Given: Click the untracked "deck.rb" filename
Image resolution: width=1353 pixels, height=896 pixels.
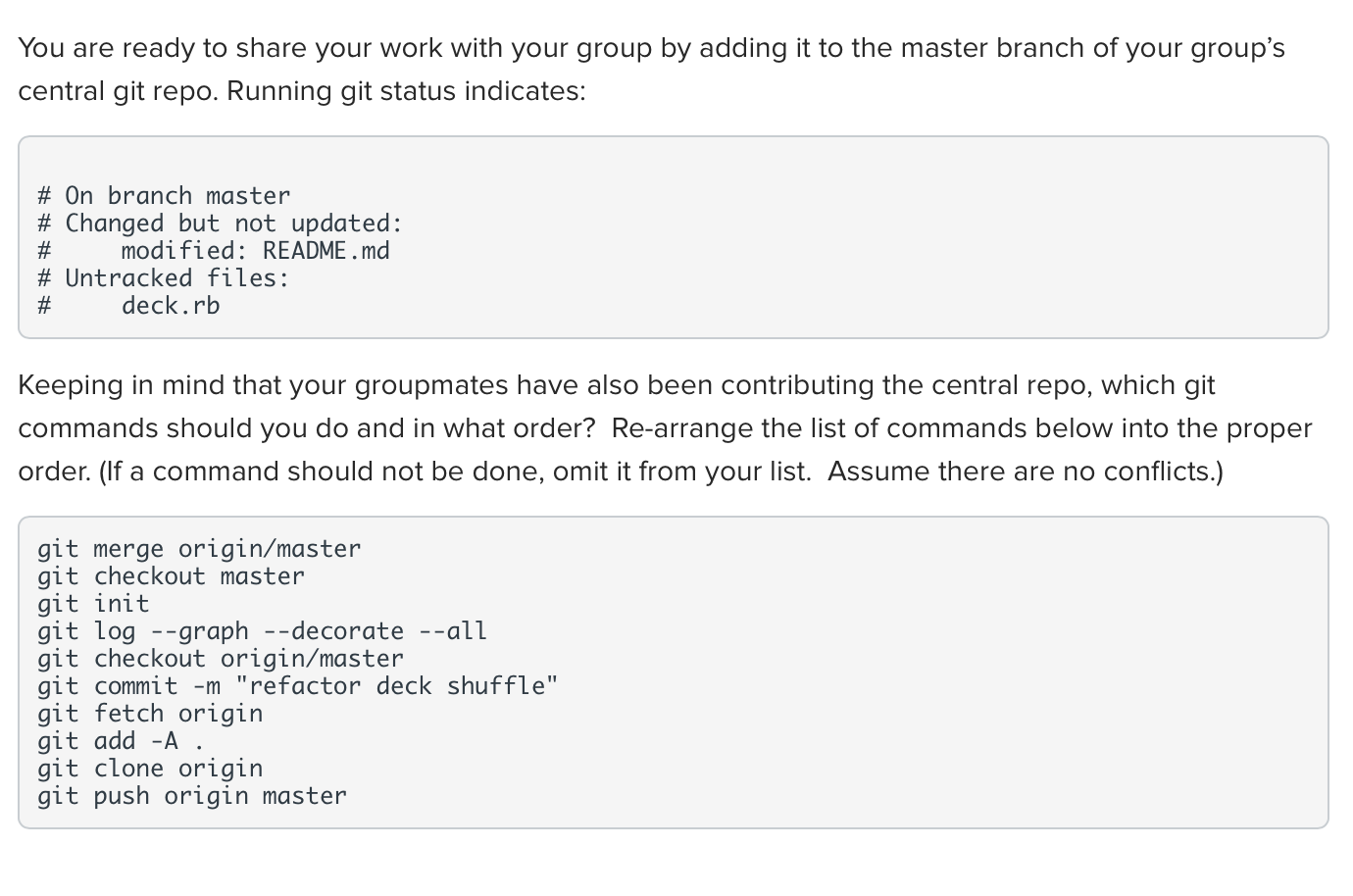Looking at the screenshot, I should click(x=171, y=306).
